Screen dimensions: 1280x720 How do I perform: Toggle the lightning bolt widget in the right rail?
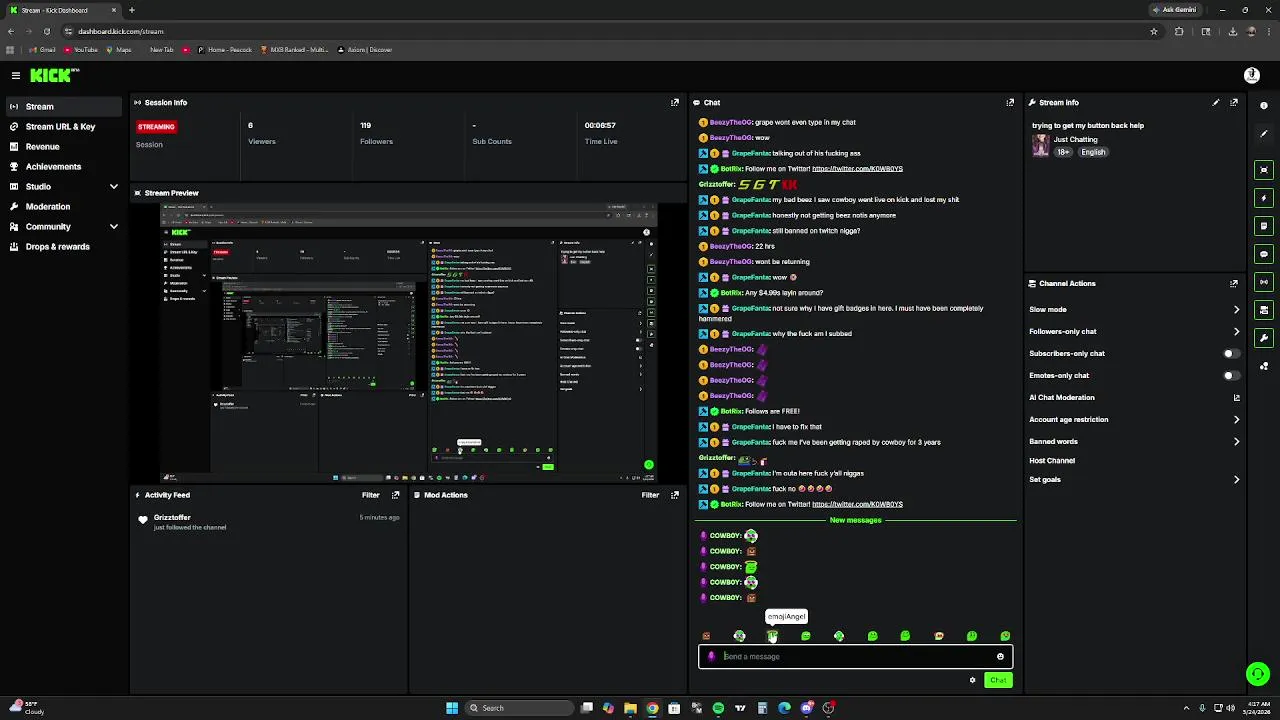(x=1264, y=198)
